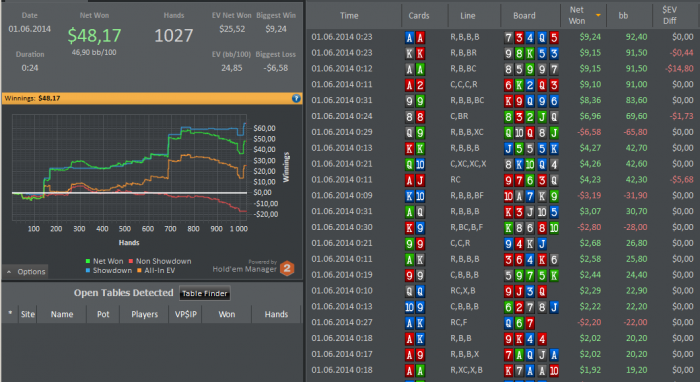Click the Hold'em Manager 2 logo
Screen dimensions: 700x382
pyautogui.click(x=287, y=268)
